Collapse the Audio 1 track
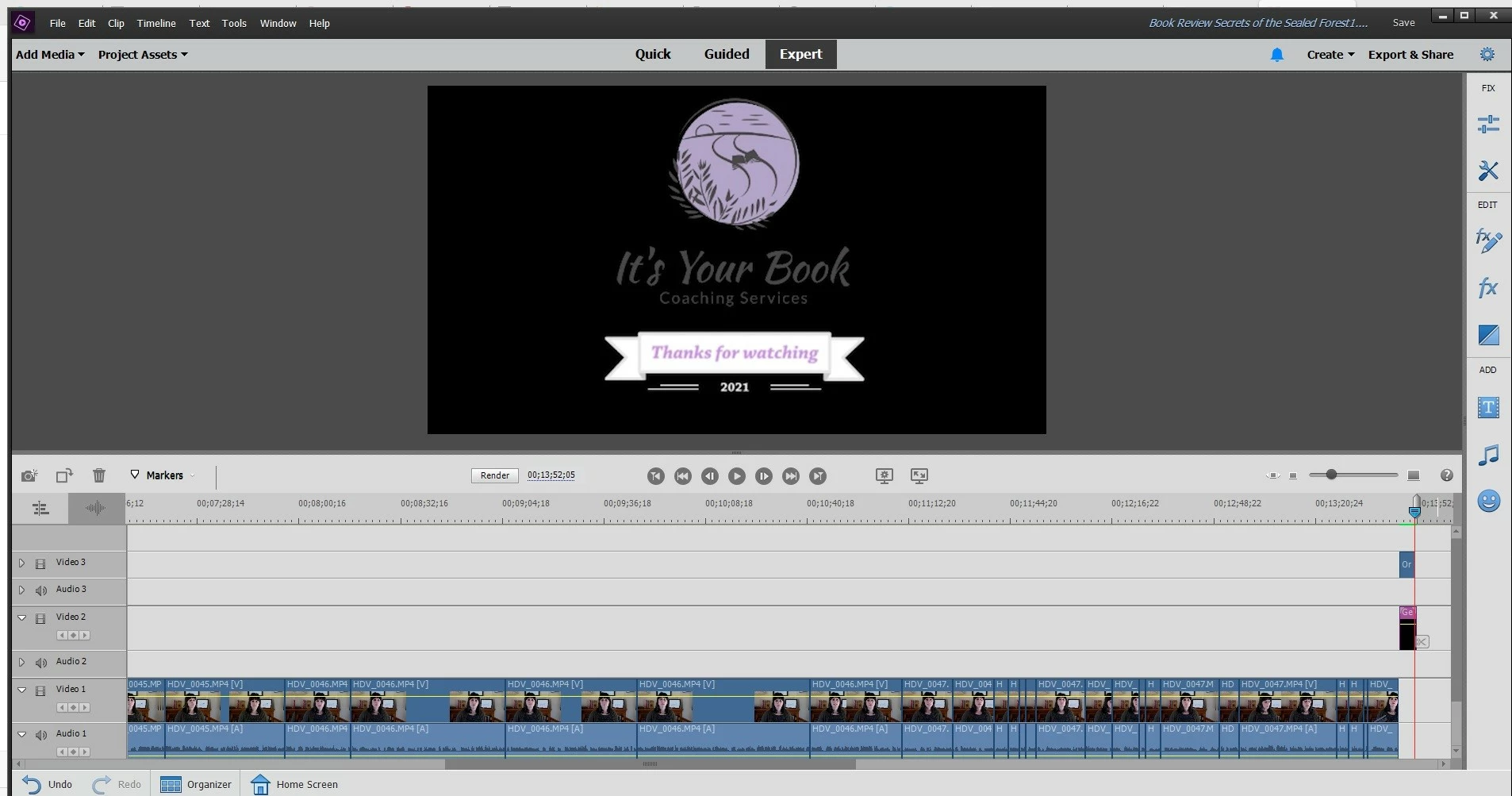The image size is (1512, 796). coord(21,734)
